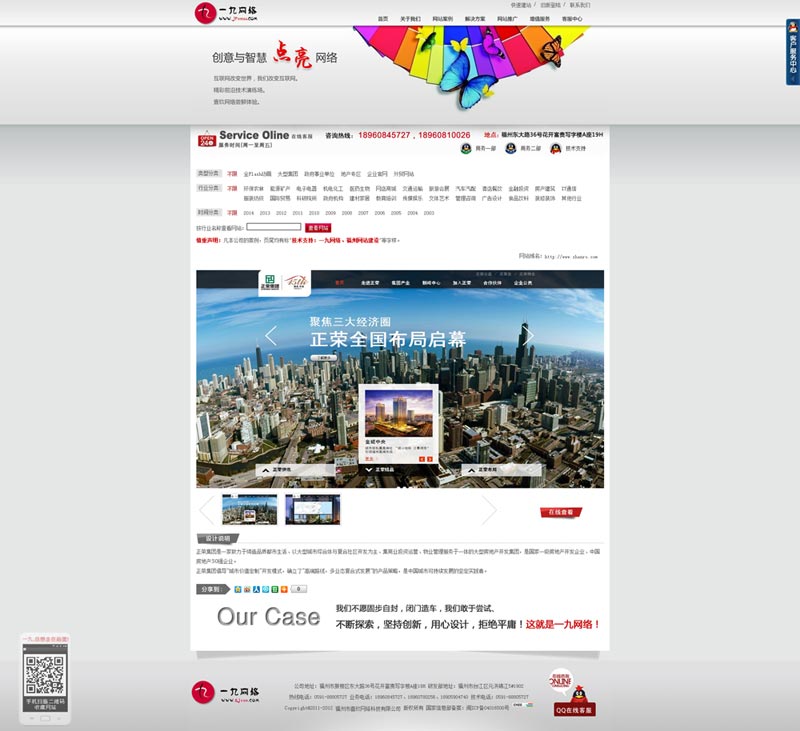Screen dimensions: 800x731
Task: Select the second case preview thumbnail
Action: [312, 510]
